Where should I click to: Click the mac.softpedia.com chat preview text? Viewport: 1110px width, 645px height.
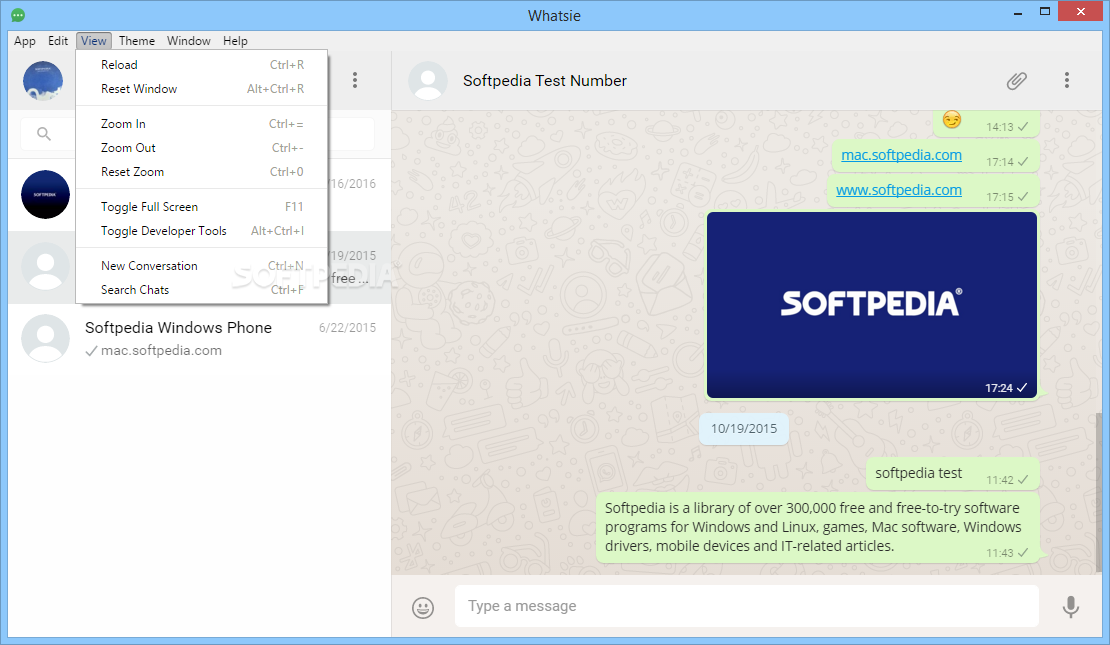(161, 350)
